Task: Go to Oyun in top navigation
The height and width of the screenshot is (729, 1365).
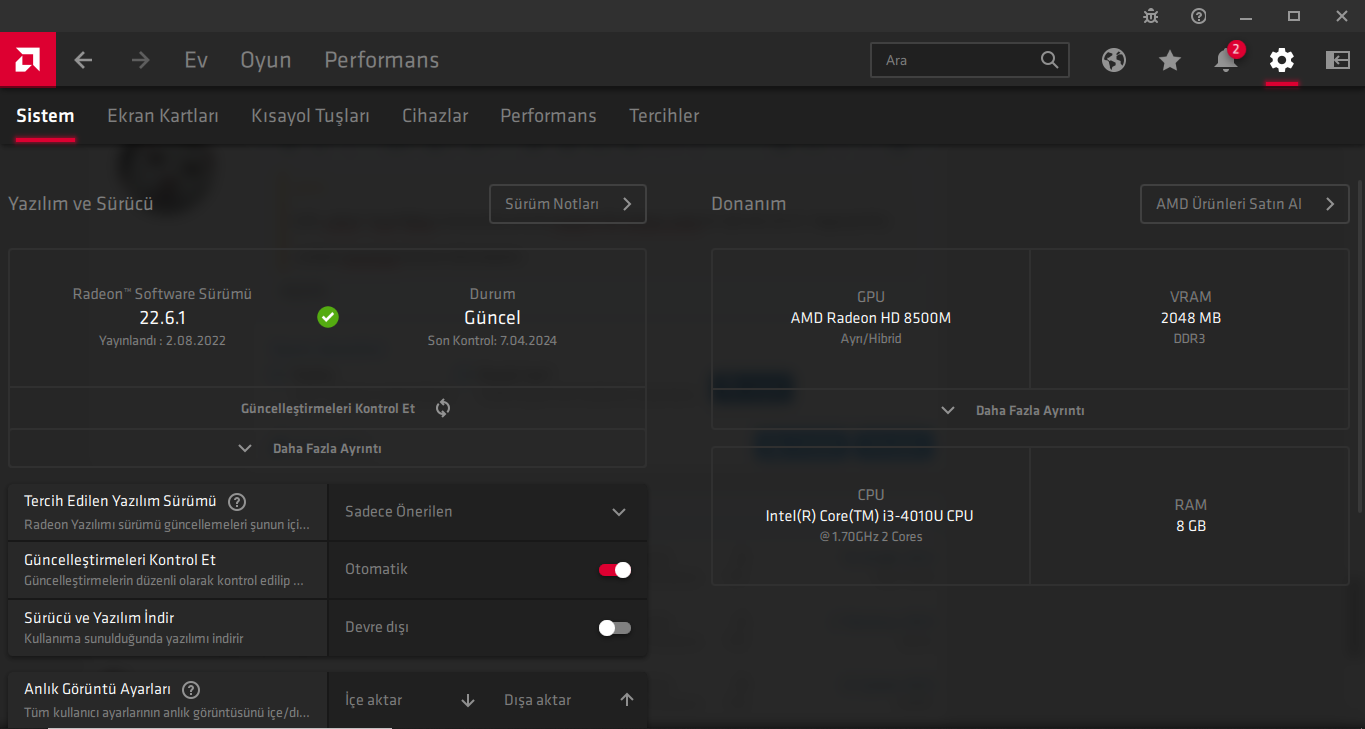Action: tap(266, 60)
